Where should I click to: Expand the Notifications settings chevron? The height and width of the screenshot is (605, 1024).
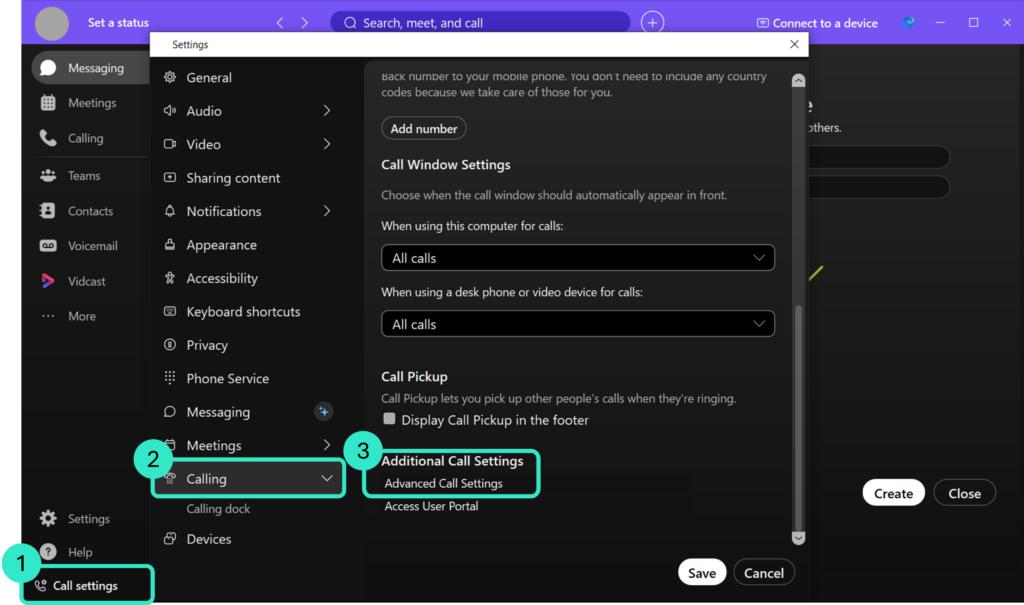click(x=327, y=211)
